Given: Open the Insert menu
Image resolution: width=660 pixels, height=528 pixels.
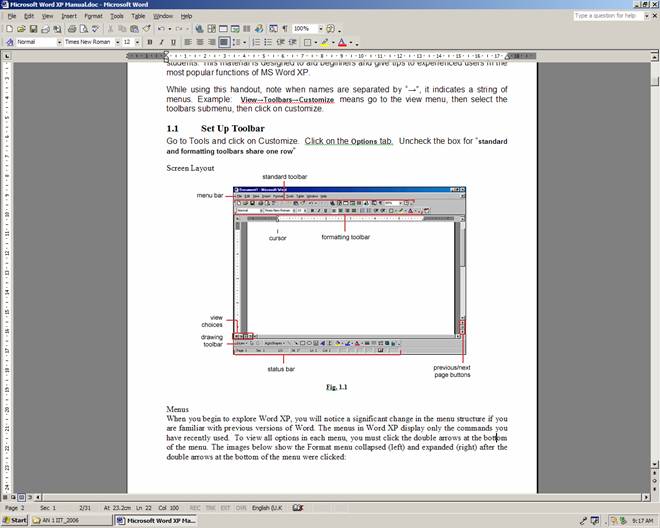Looking at the screenshot, I should 68,16.
